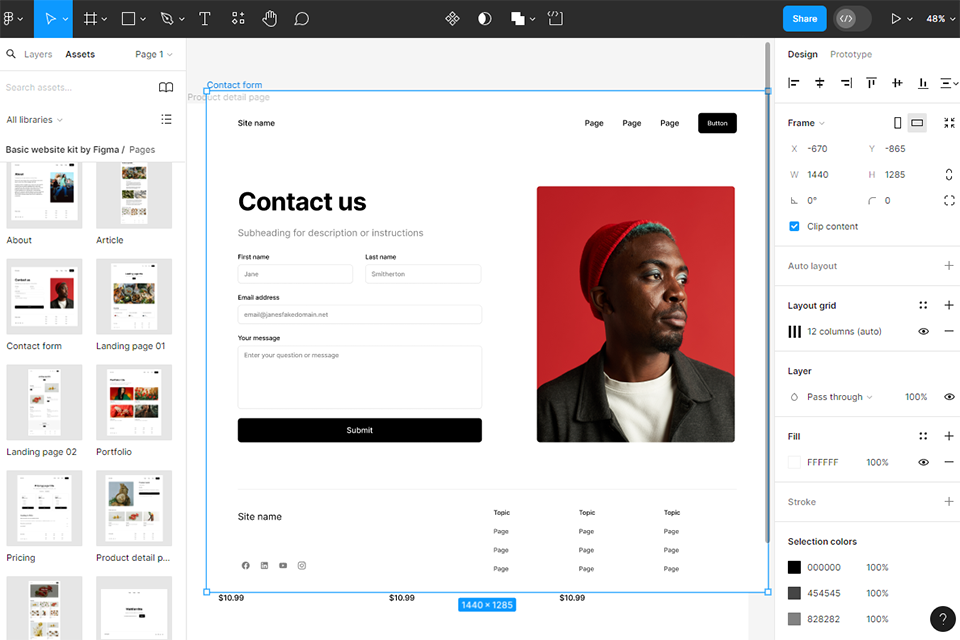Screen dimensions: 960x640
Task: Switch to the Layers tab
Action: (38, 55)
